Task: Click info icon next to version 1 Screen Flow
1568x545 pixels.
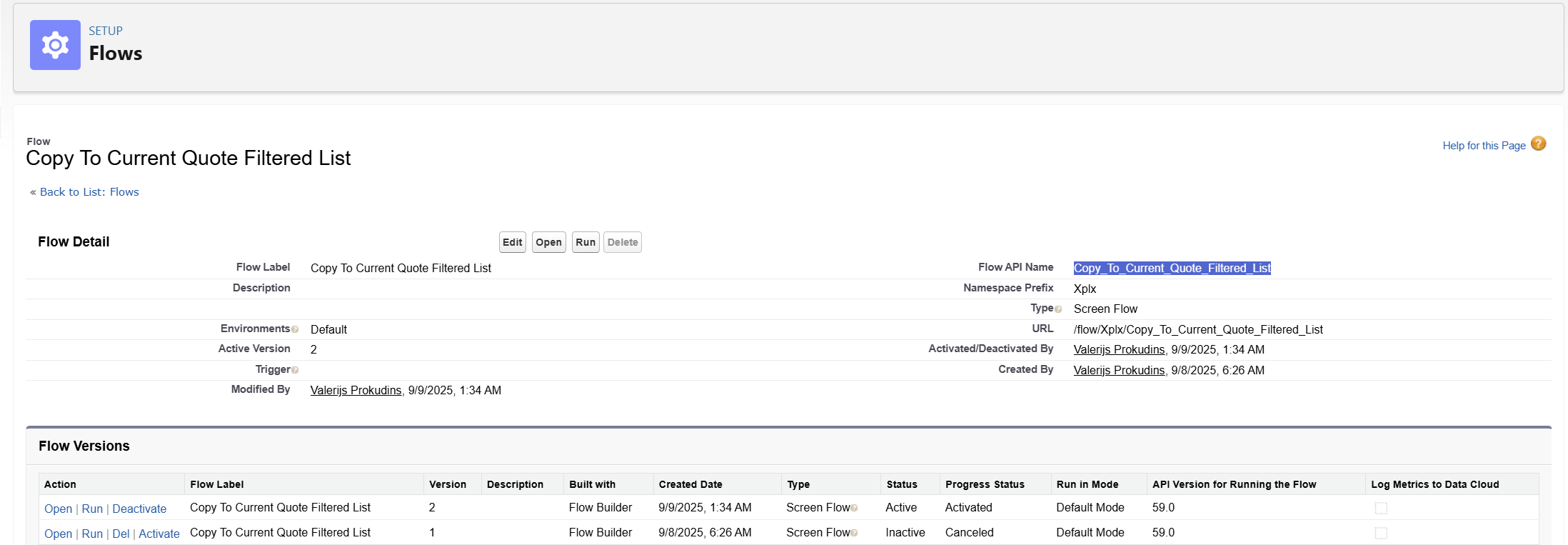Action: [854, 533]
